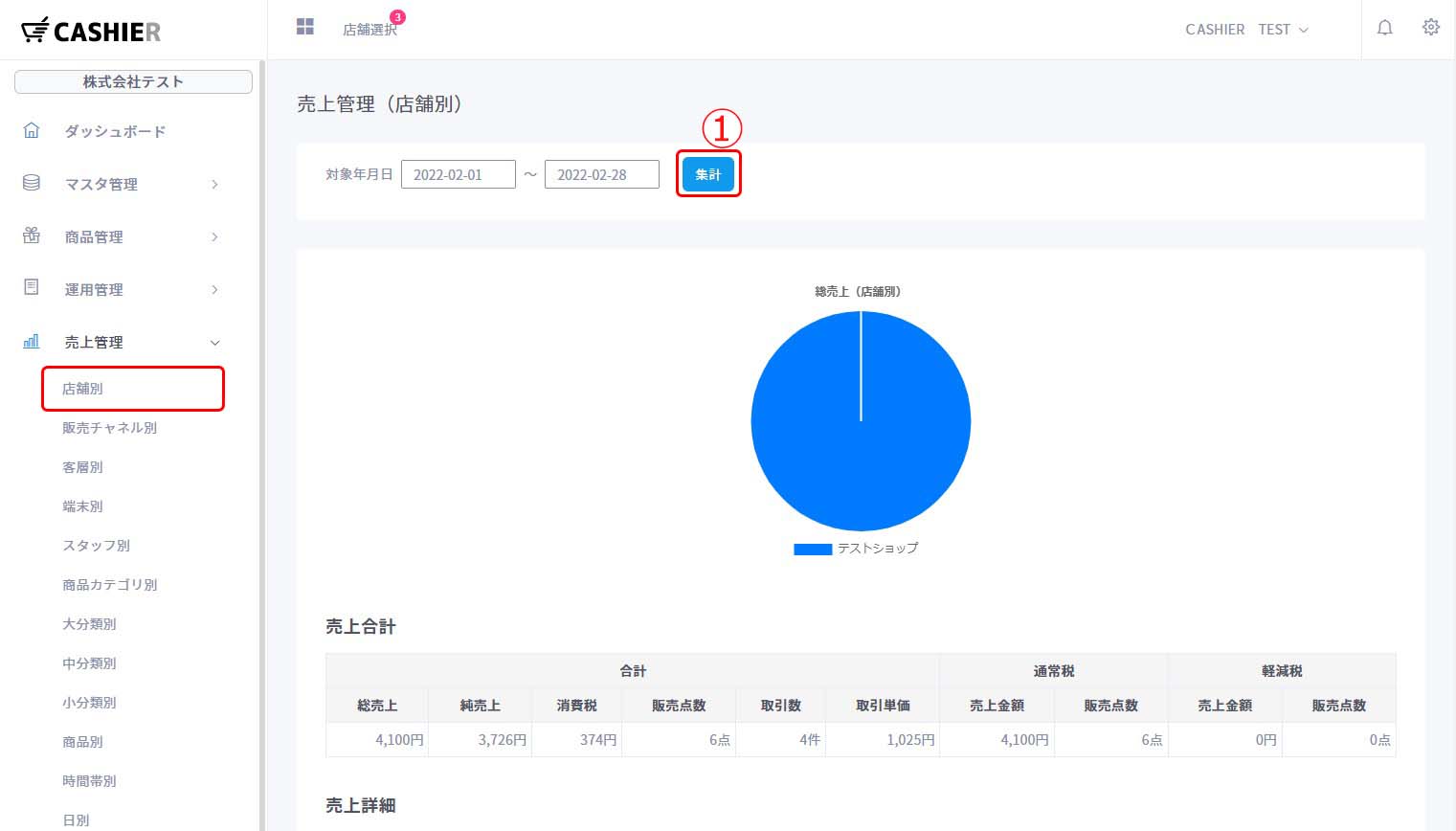Click the 純売上 column header

tap(481, 706)
